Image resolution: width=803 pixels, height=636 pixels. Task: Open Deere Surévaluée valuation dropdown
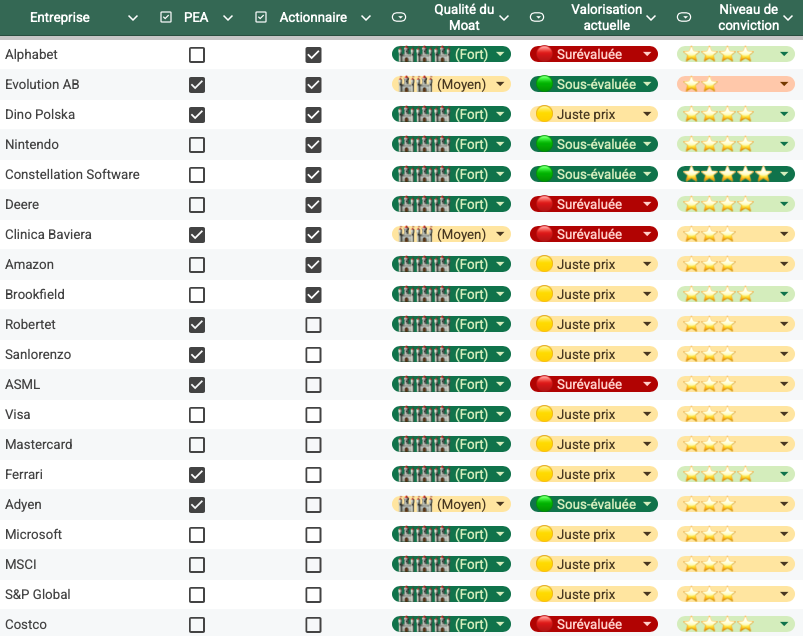pyautogui.click(x=594, y=204)
